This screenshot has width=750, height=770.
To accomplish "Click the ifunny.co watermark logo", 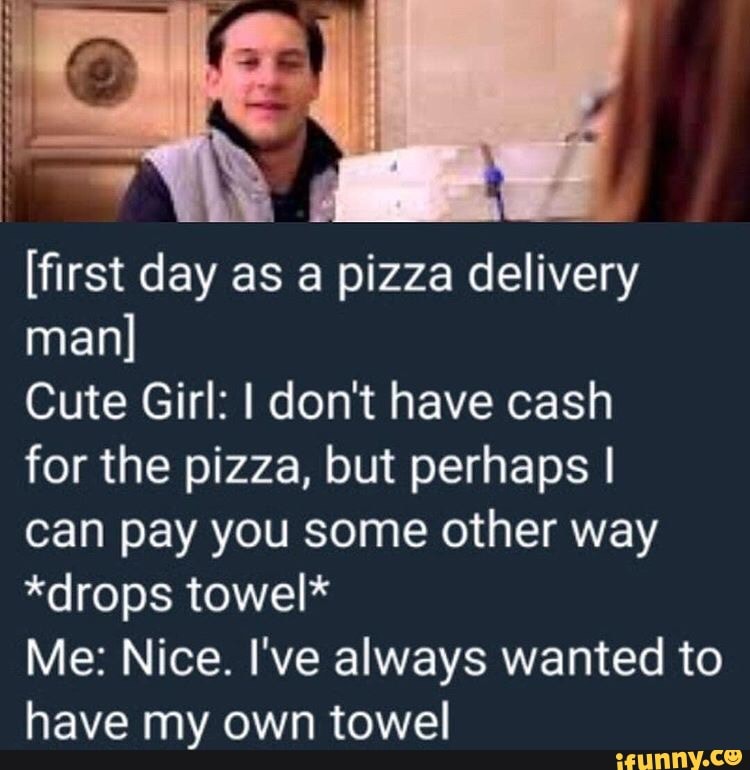I will (x=678, y=759).
